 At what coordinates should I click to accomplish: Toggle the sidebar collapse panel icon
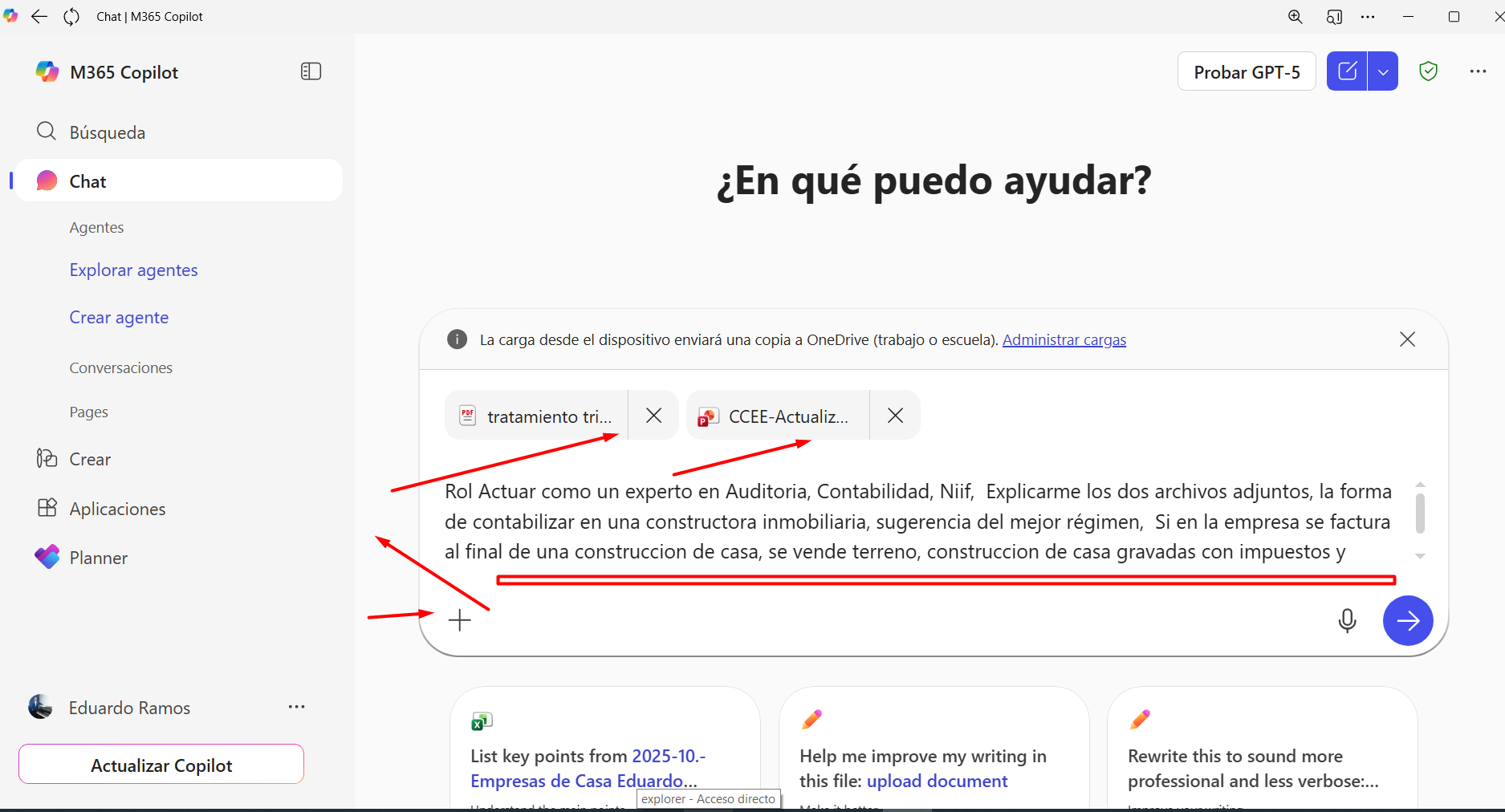311,71
